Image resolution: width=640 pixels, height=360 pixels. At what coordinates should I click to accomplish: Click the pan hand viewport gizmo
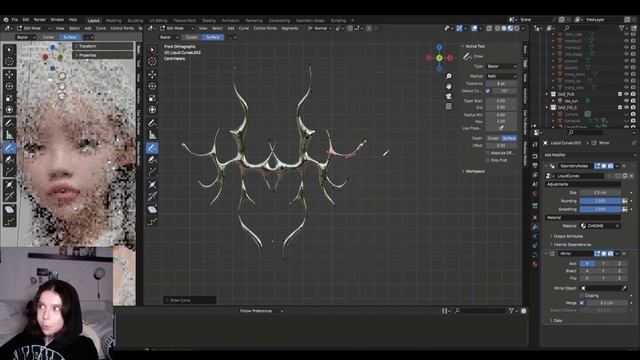(x=449, y=86)
